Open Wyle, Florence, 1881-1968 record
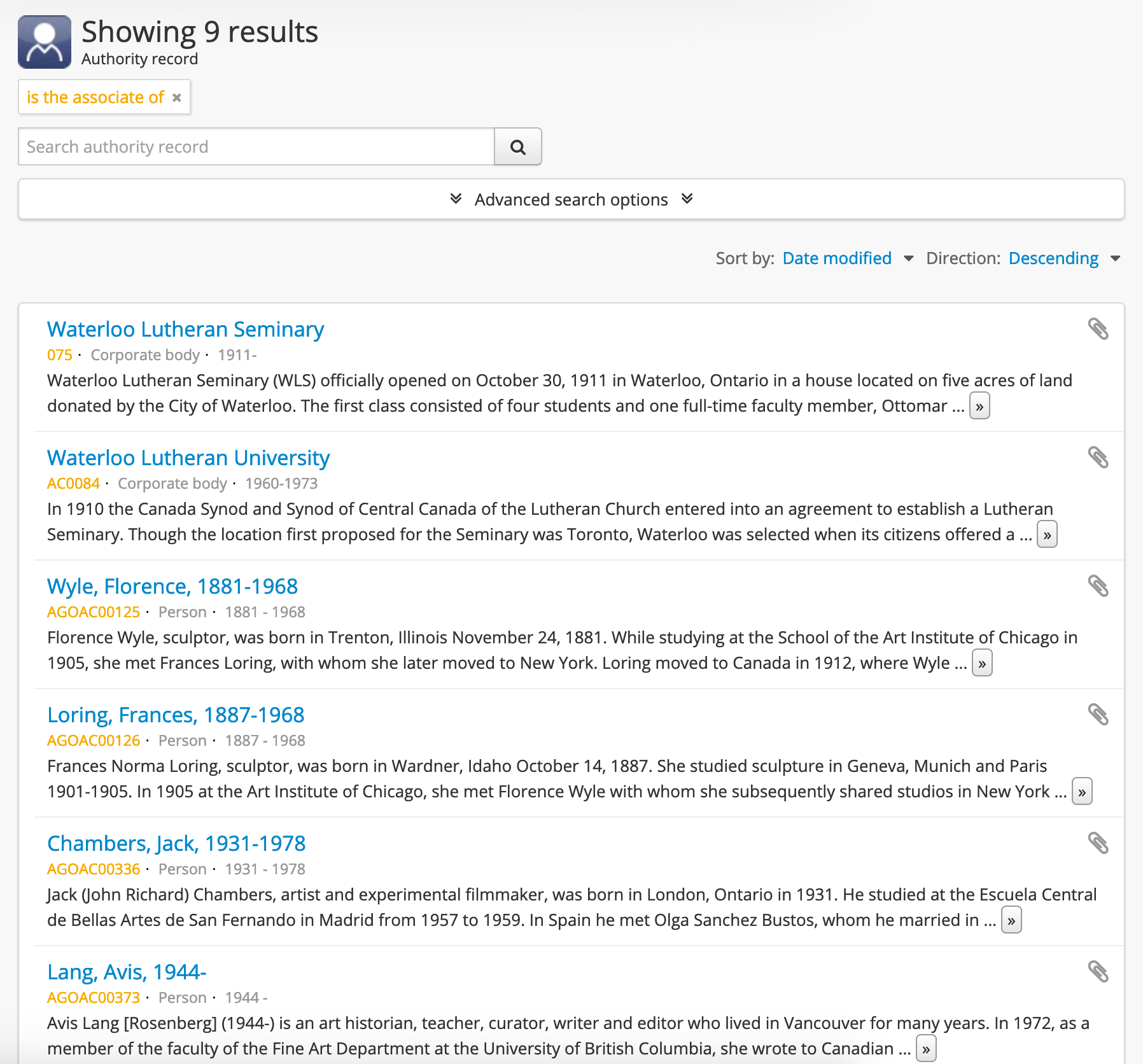This screenshot has height=1064, width=1143. point(172,587)
